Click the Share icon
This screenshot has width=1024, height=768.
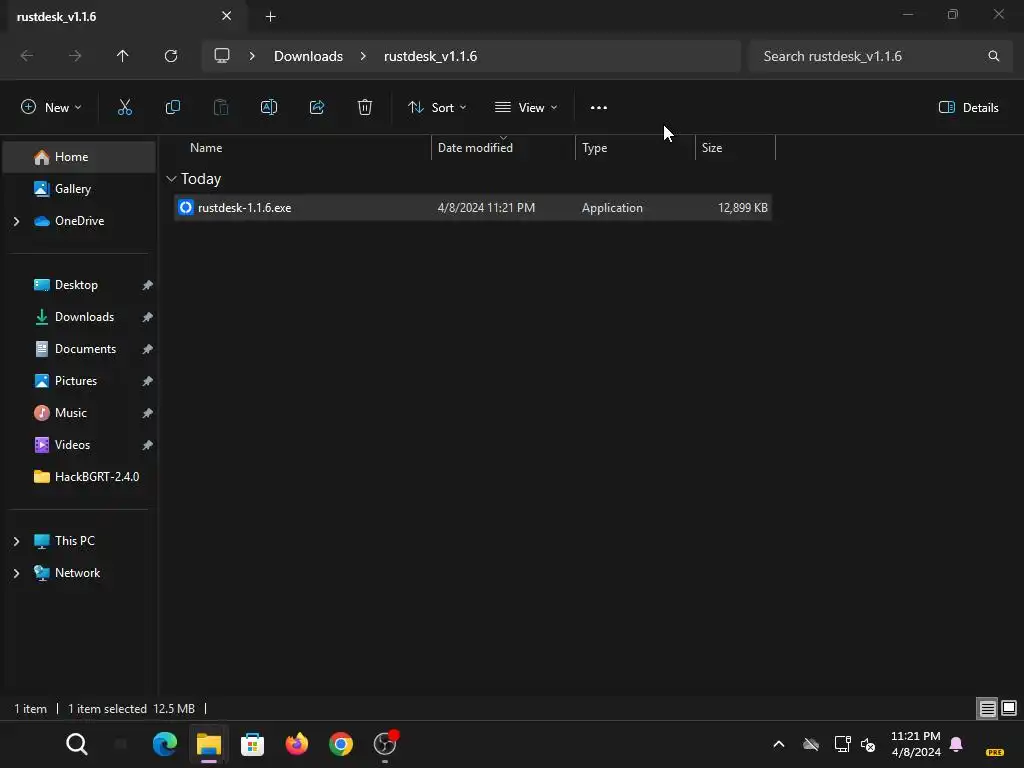coord(317,108)
